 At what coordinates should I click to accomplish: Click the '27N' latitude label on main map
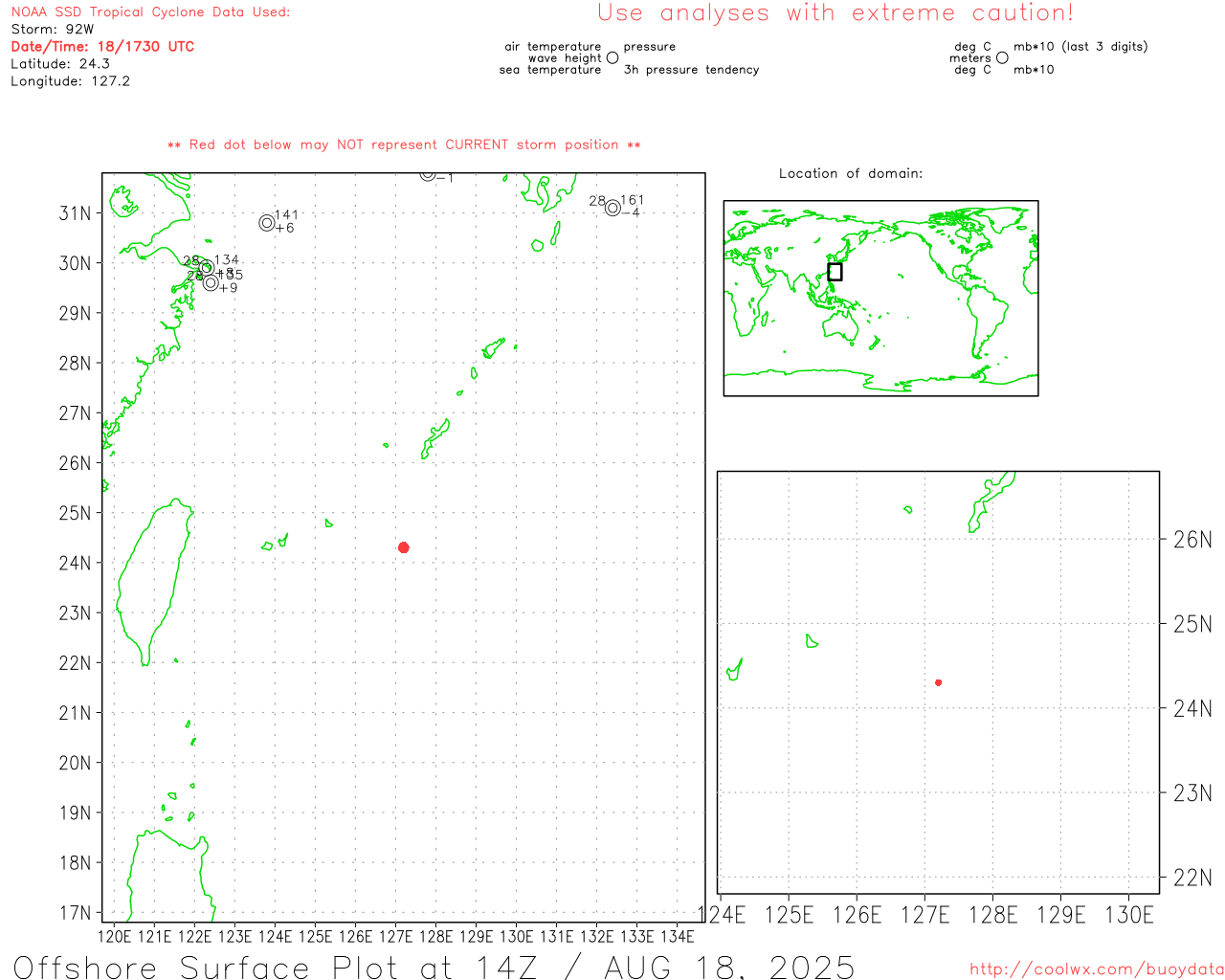pyautogui.click(x=76, y=413)
